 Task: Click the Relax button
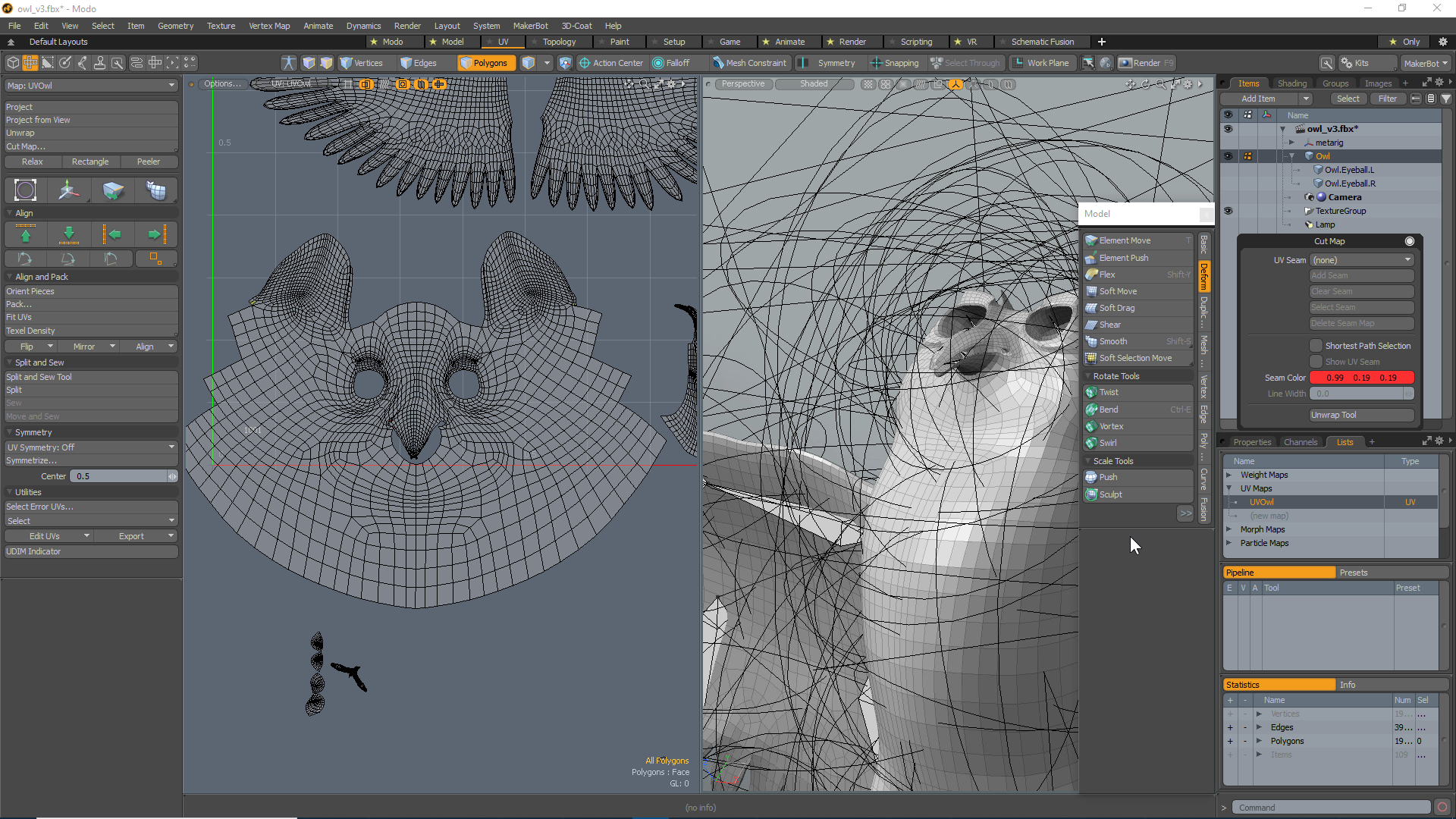point(32,162)
